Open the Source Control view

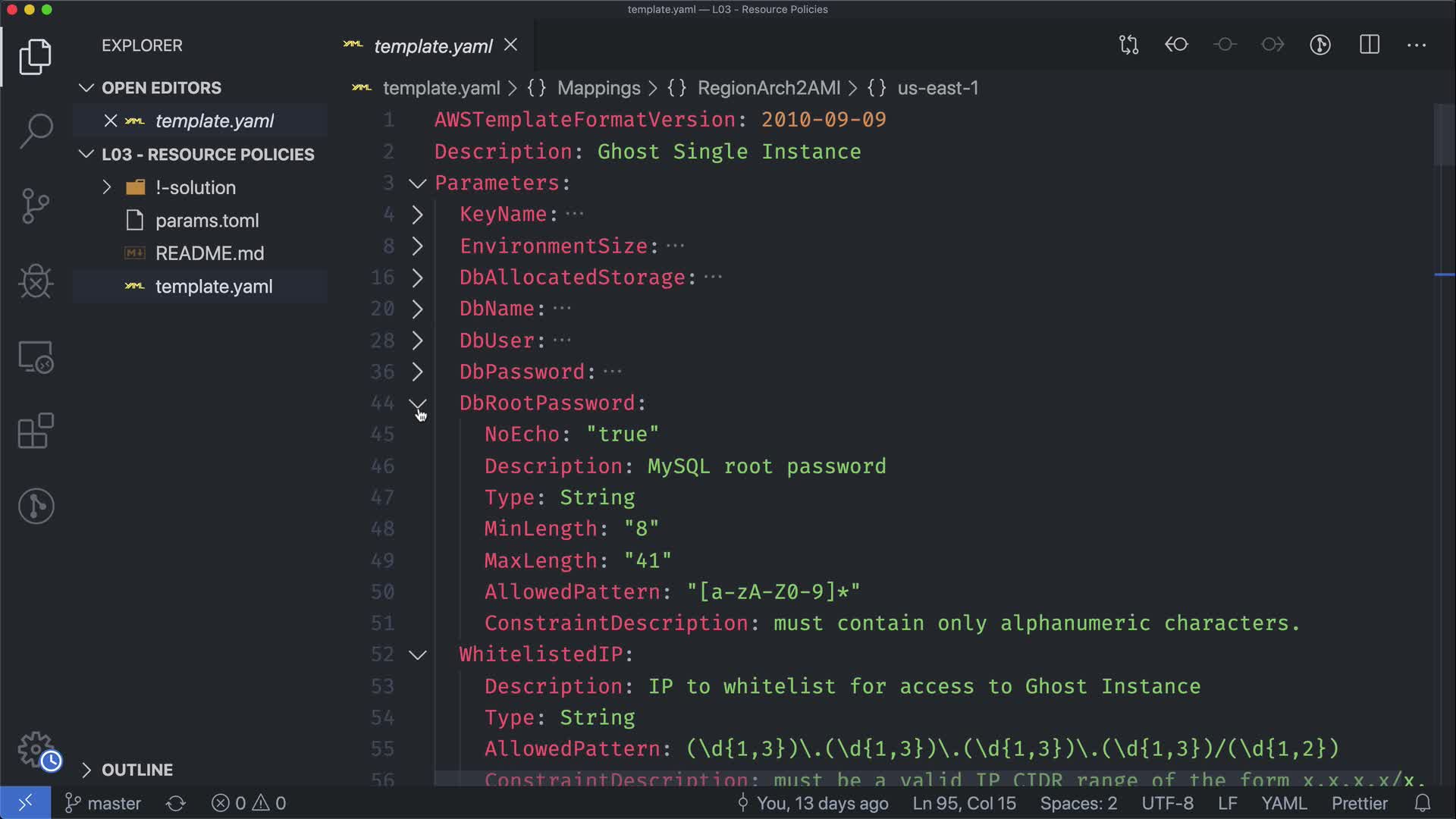[x=36, y=206]
